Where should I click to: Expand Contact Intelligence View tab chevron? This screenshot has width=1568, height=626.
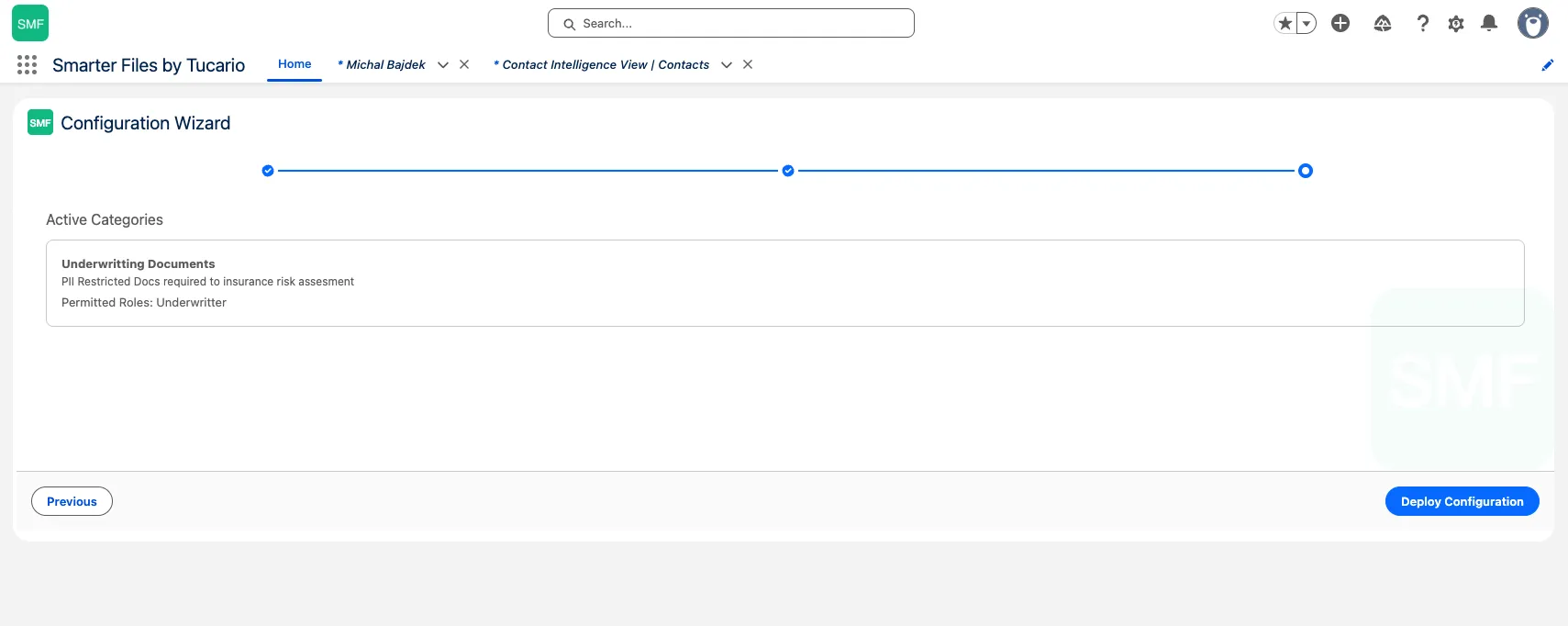pyautogui.click(x=727, y=64)
